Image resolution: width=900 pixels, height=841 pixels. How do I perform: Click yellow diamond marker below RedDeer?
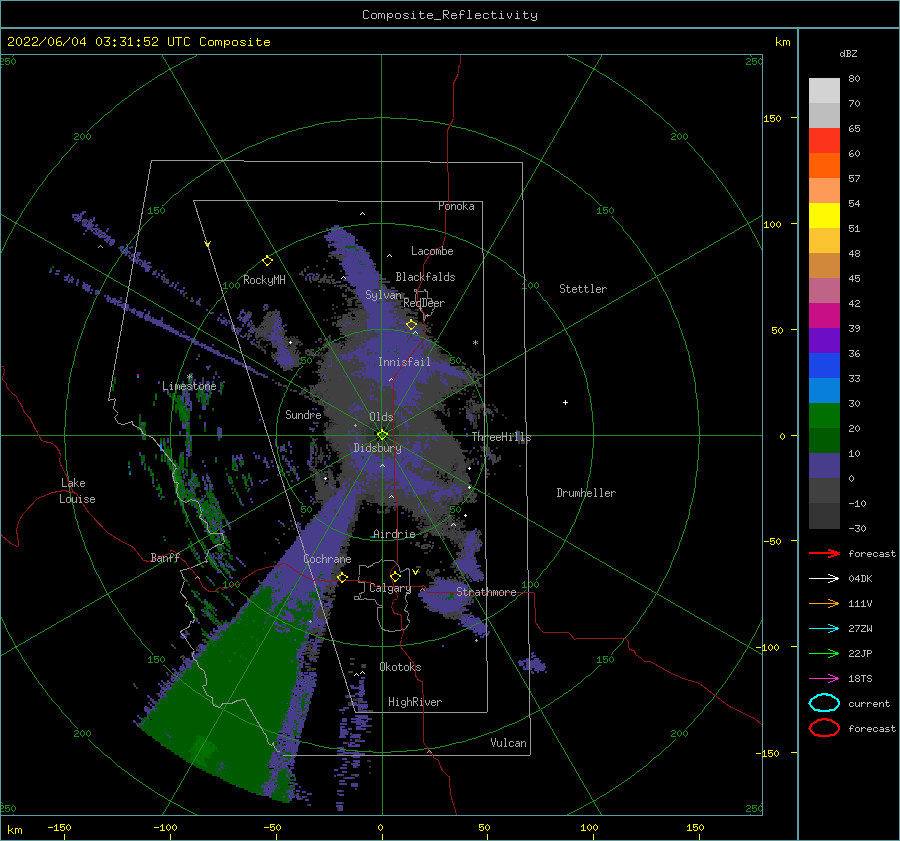411,325
